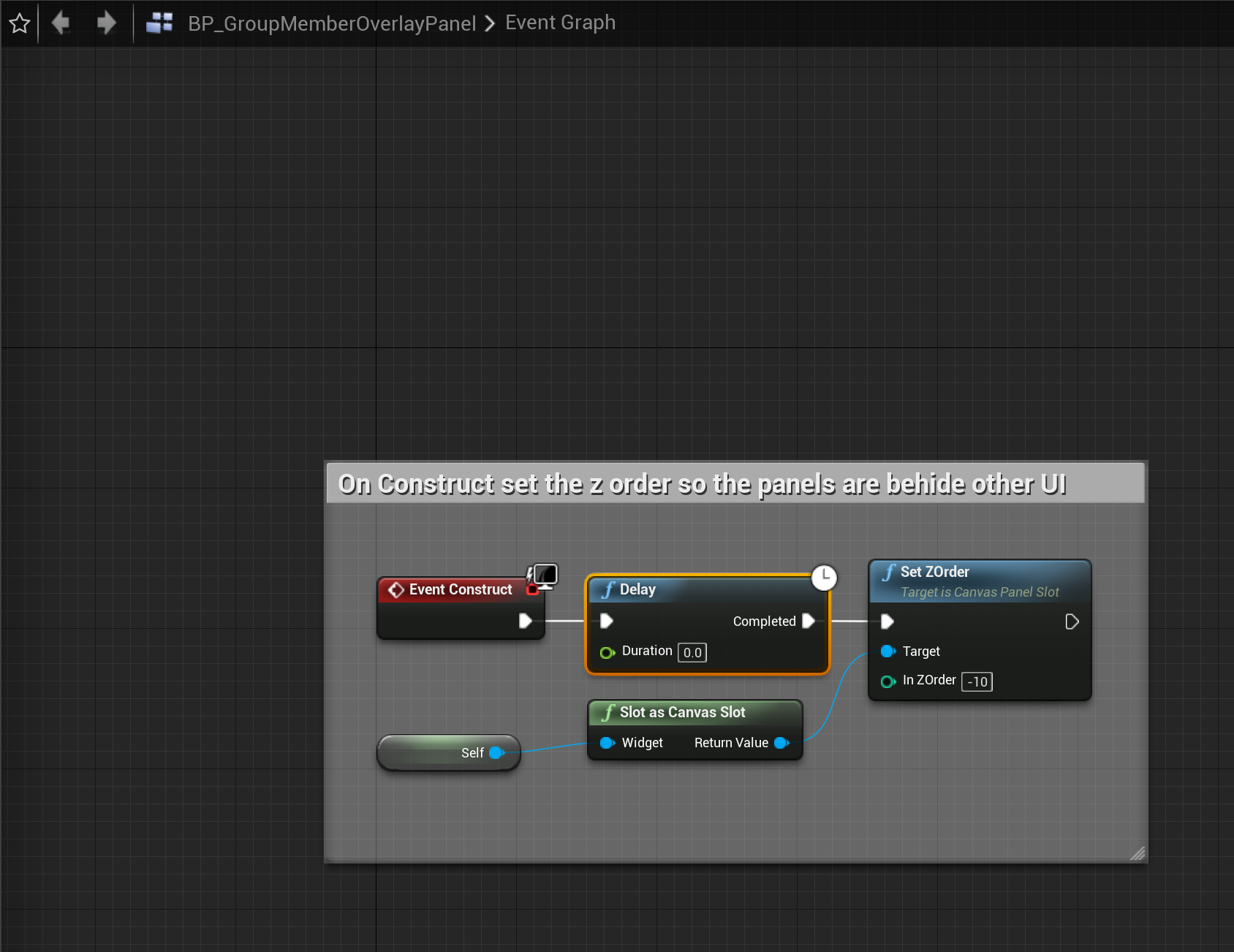The width and height of the screenshot is (1234, 952).
Task: Click the Delay Completed output pin
Action: pos(809,621)
